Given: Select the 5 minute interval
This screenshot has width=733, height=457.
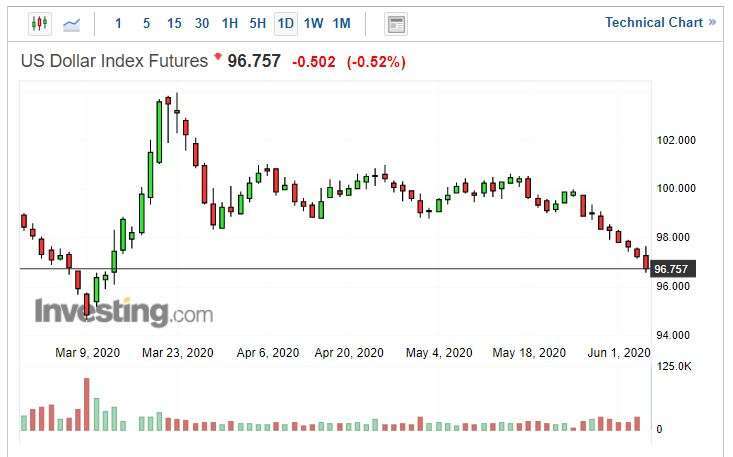Looking at the screenshot, I should [146, 23].
